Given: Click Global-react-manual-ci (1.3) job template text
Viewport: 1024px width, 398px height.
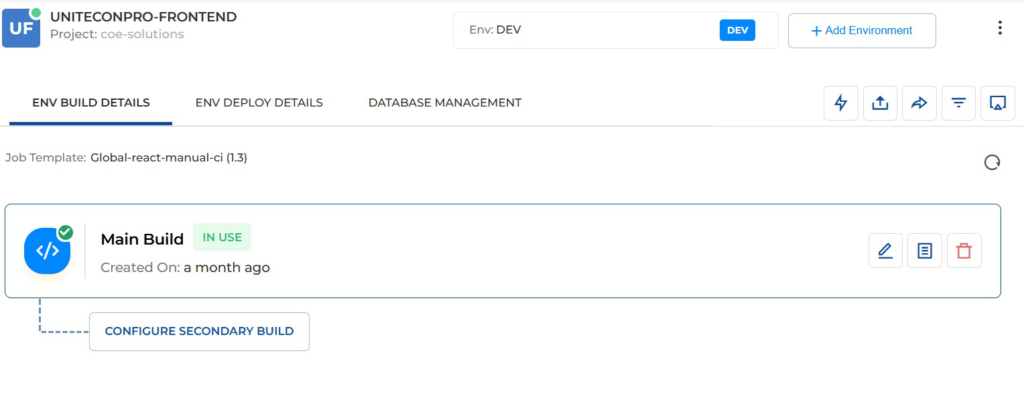Looking at the screenshot, I should coord(169,158).
